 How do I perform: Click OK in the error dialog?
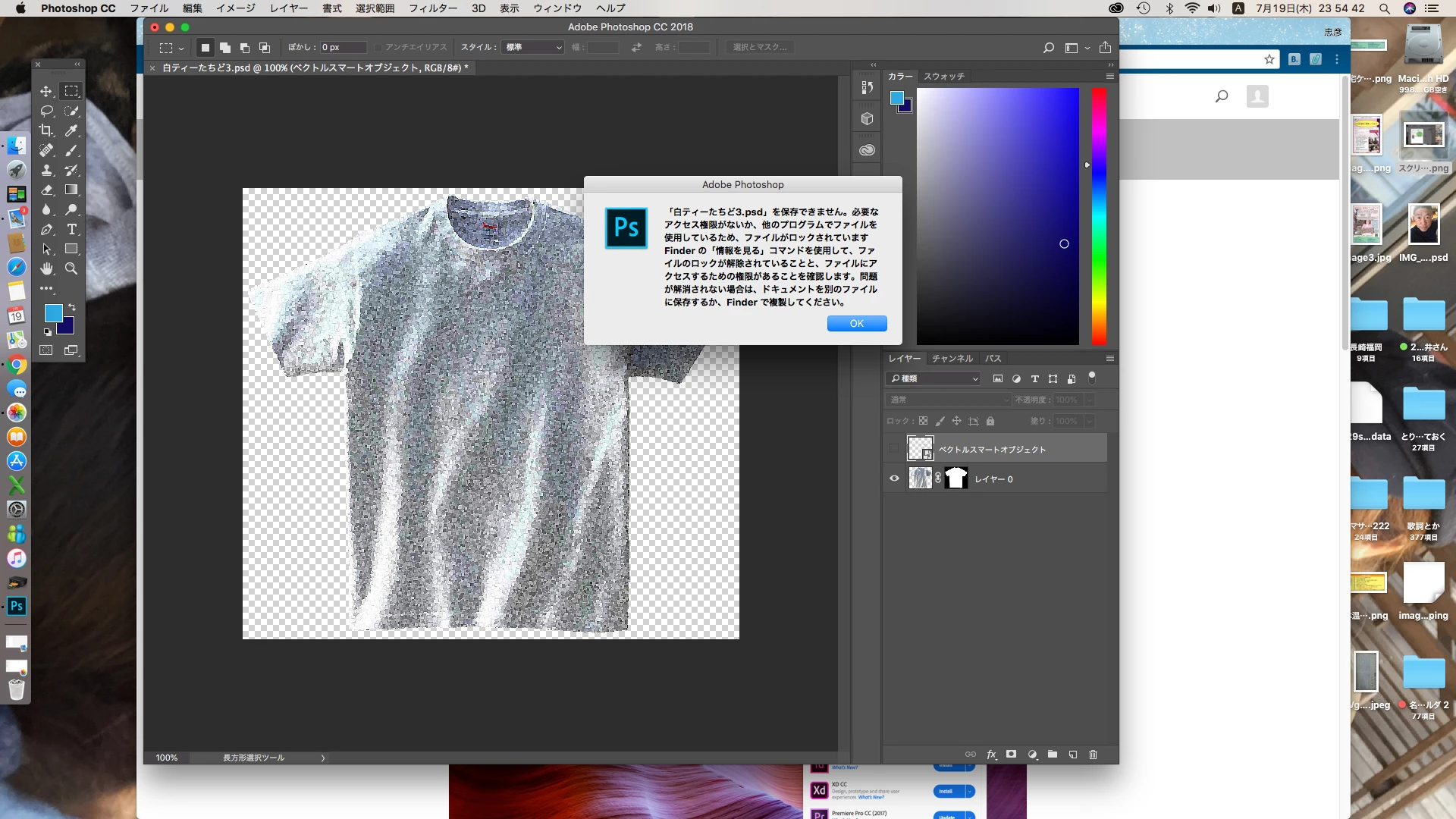tap(856, 324)
